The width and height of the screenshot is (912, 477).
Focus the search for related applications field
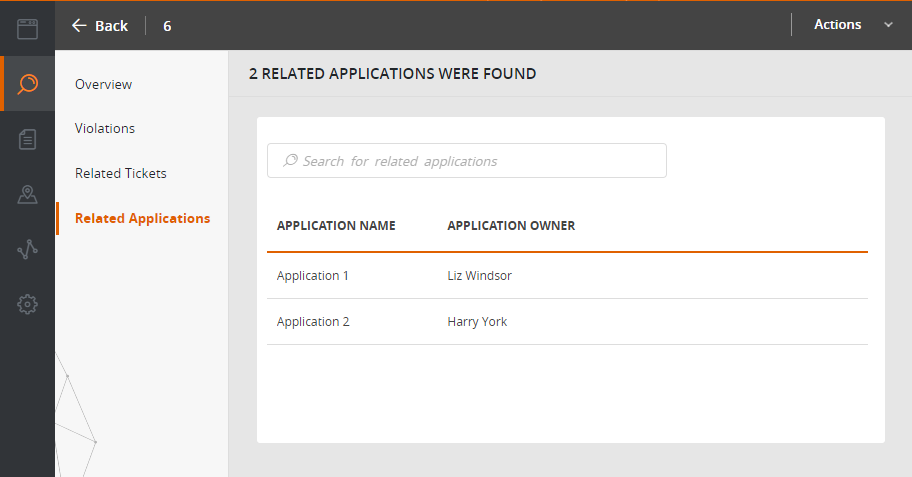pos(466,161)
